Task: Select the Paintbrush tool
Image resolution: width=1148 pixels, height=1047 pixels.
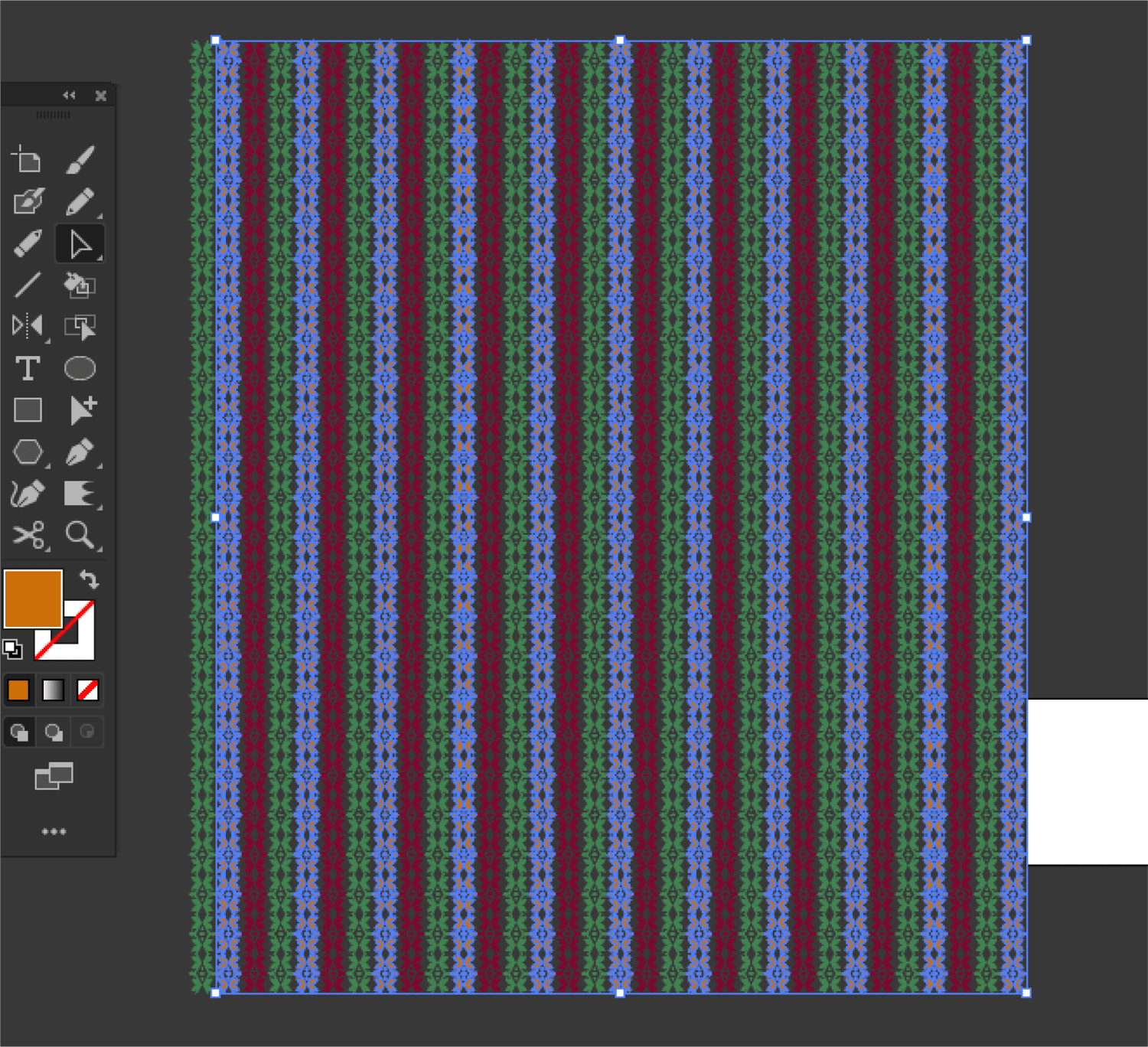Action: pyautogui.click(x=80, y=158)
